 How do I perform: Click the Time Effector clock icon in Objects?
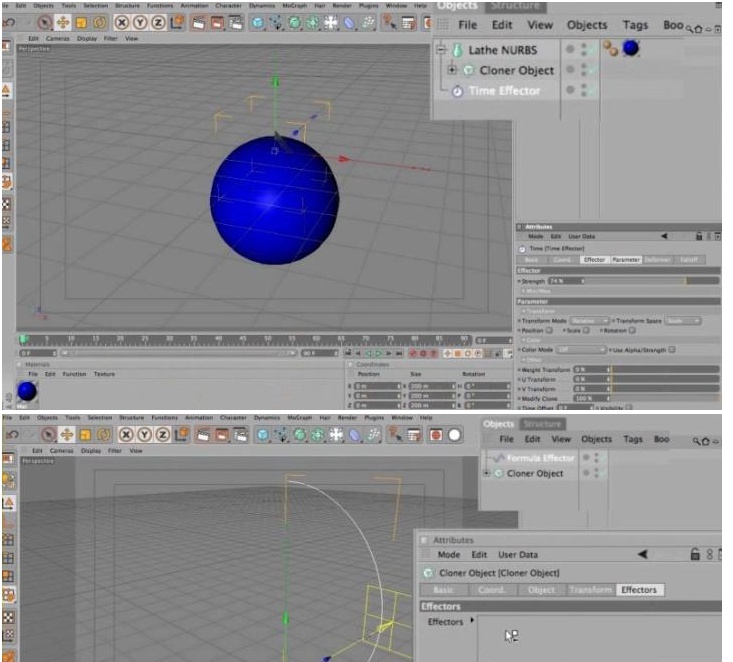point(457,91)
